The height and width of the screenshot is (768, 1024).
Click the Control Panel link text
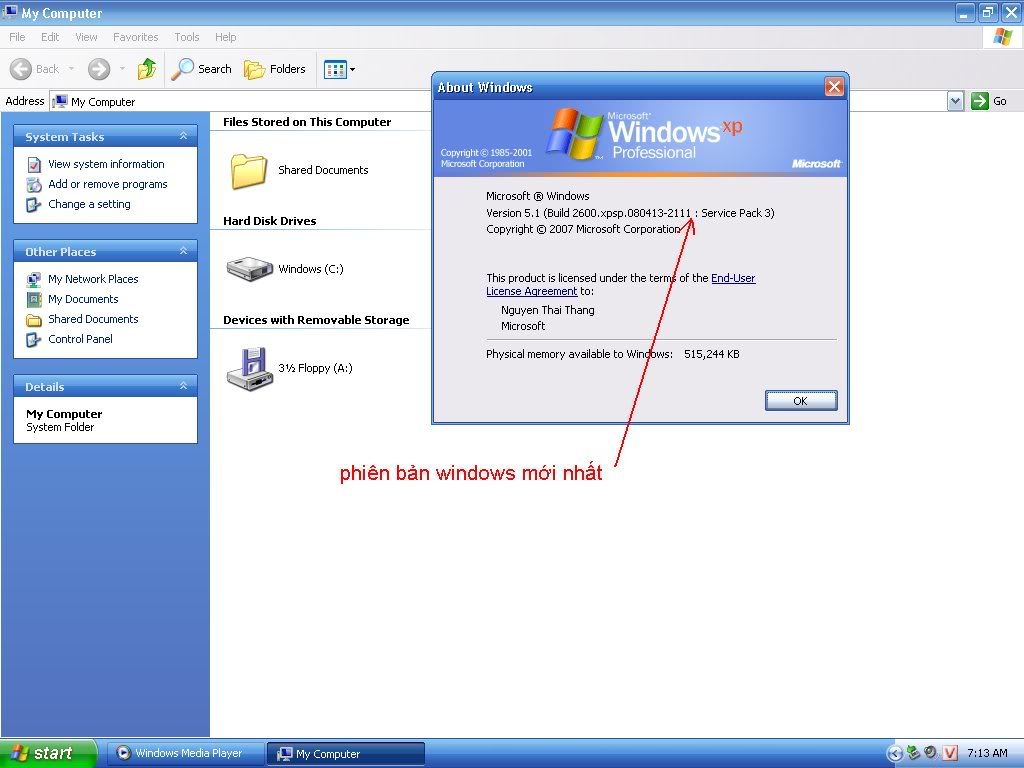pyautogui.click(x=80, y=339)
